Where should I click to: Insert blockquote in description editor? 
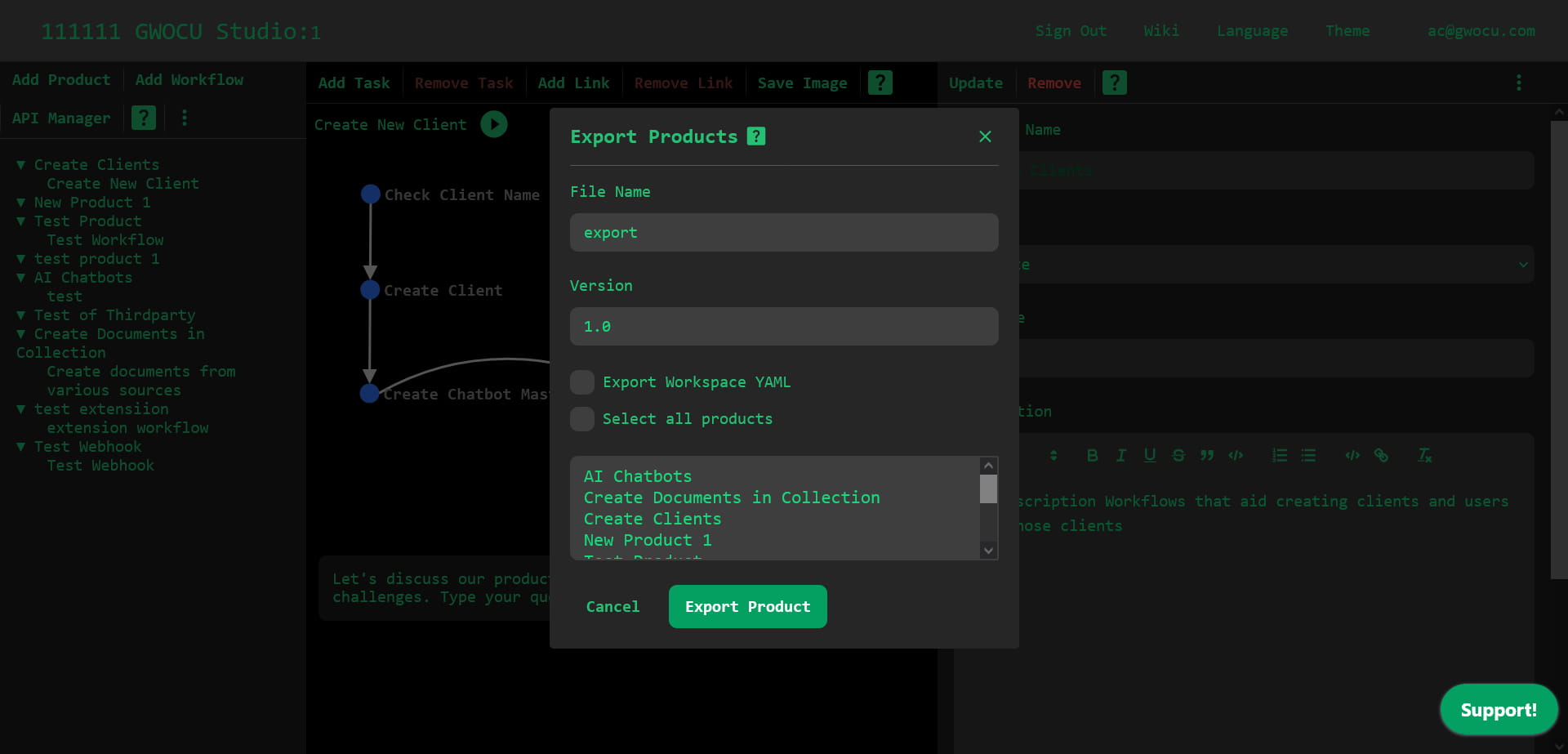click(1207, 456)
